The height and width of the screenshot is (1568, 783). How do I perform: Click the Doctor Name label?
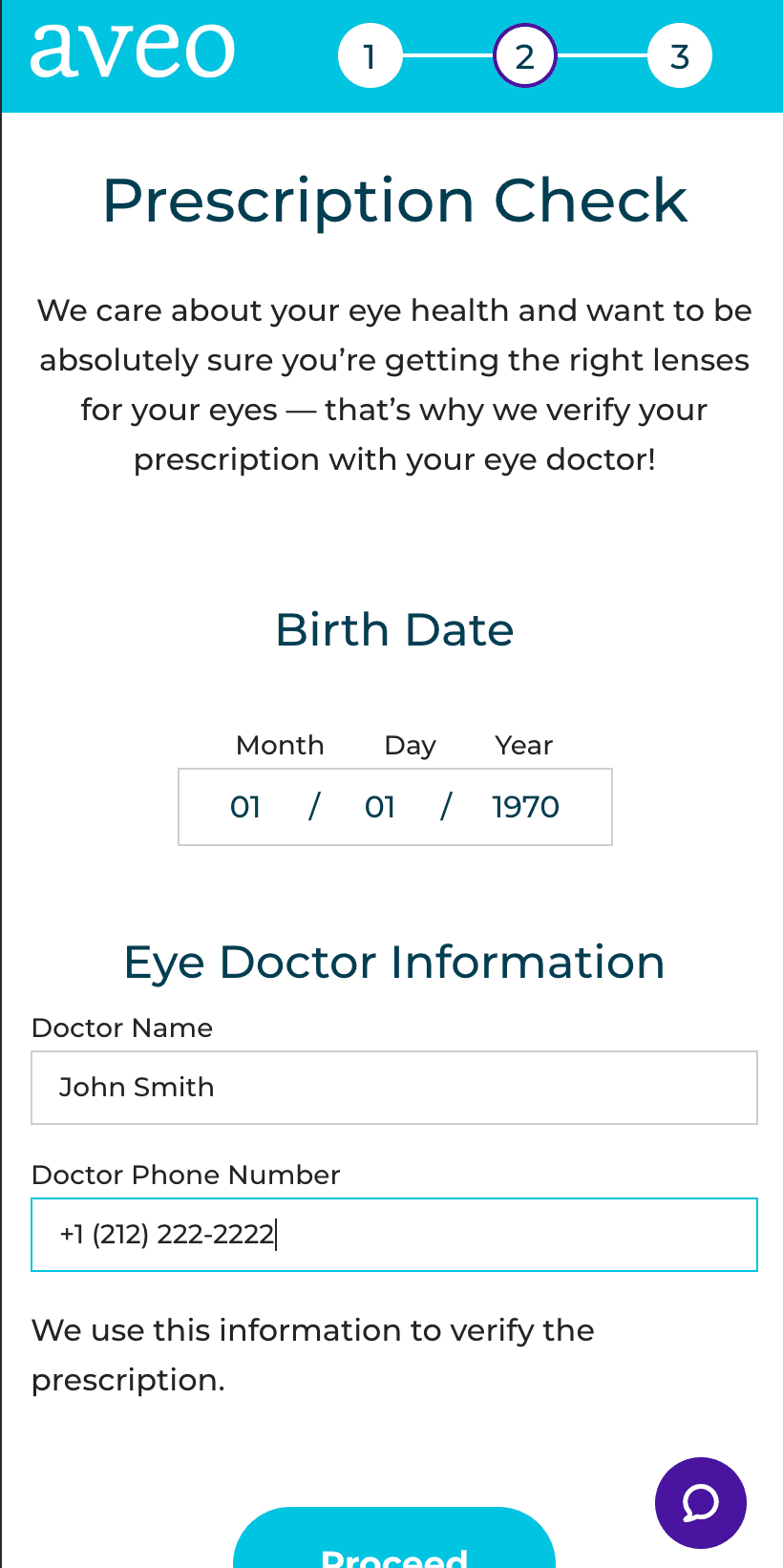[x=122, y=1028]
